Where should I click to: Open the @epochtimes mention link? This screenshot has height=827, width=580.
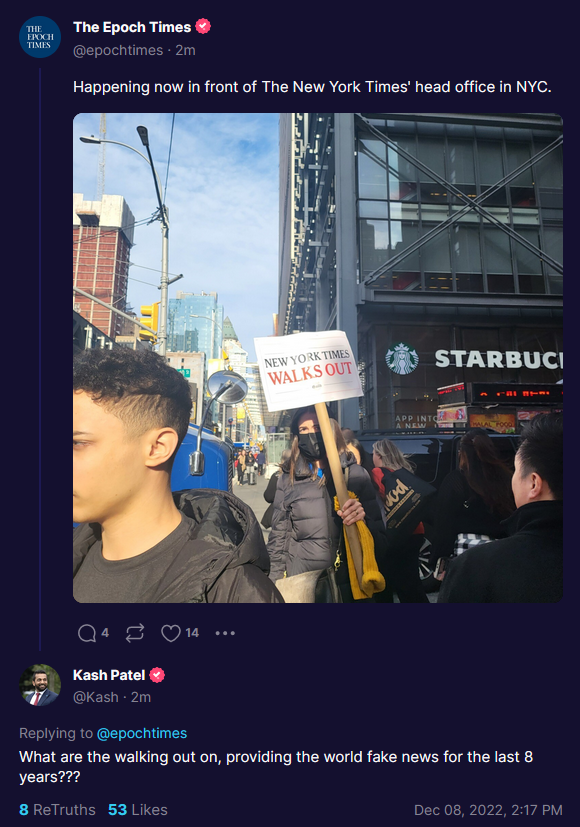click(142, 733)
